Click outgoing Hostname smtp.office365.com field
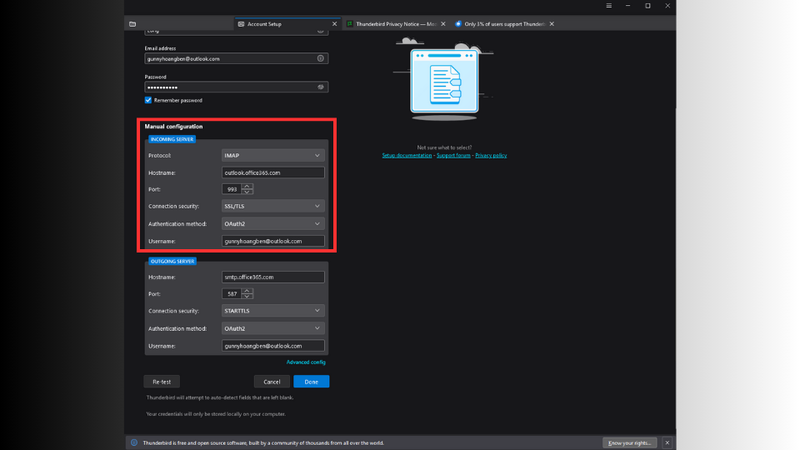 click(273, 277)
